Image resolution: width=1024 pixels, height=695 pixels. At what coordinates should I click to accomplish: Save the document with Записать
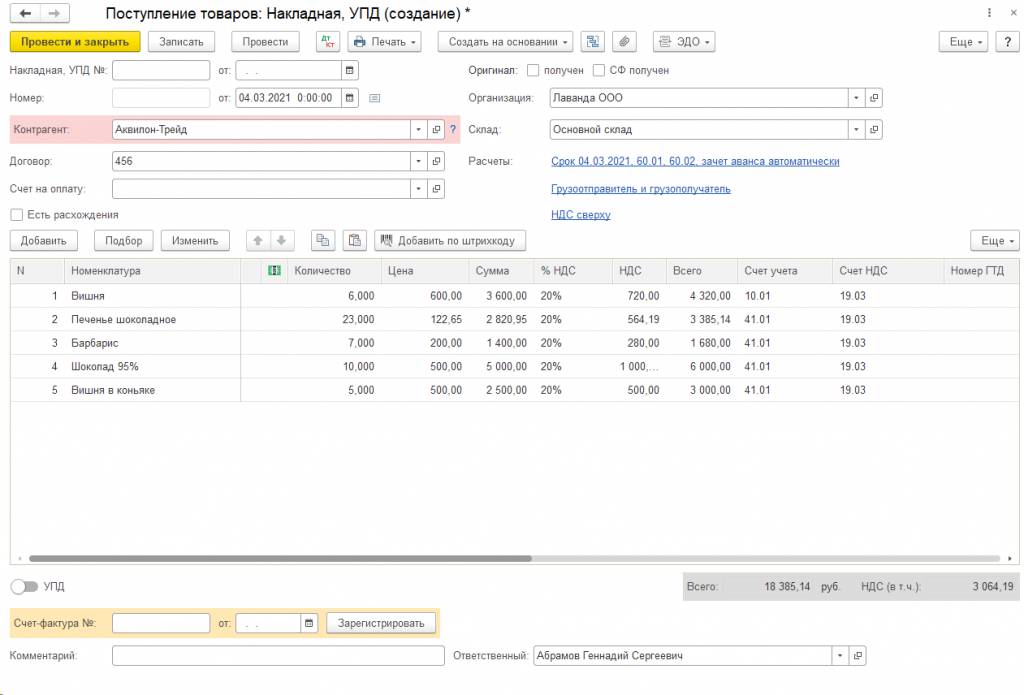tap(182, 42)
